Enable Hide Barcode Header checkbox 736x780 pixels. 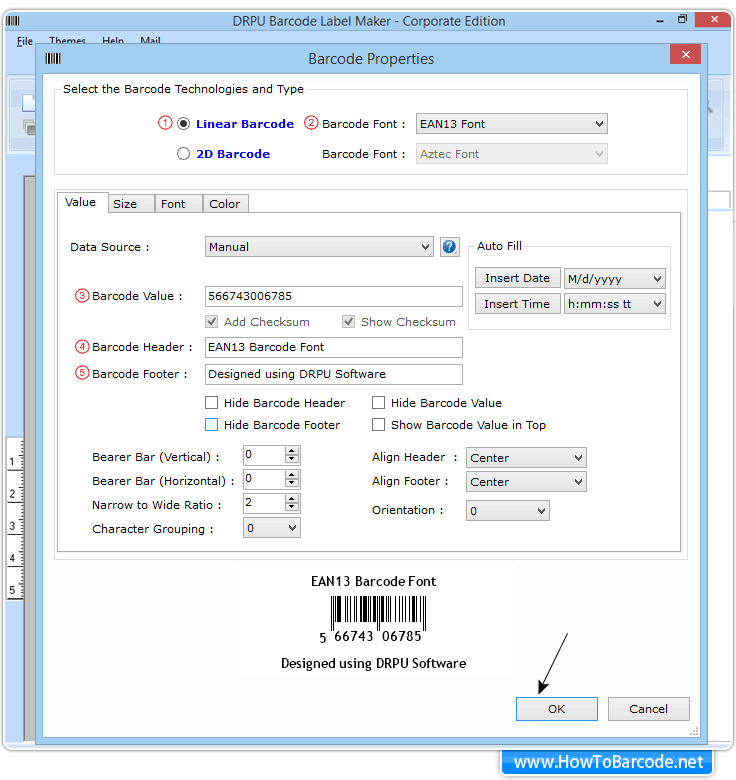[x=211, y=402]
